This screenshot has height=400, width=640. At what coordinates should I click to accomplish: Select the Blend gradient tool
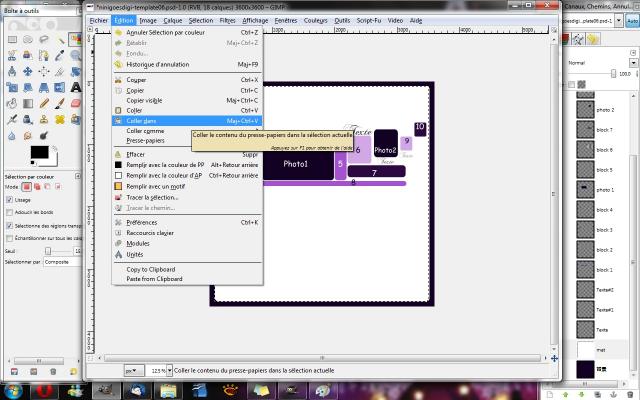[x=28, y=103]
